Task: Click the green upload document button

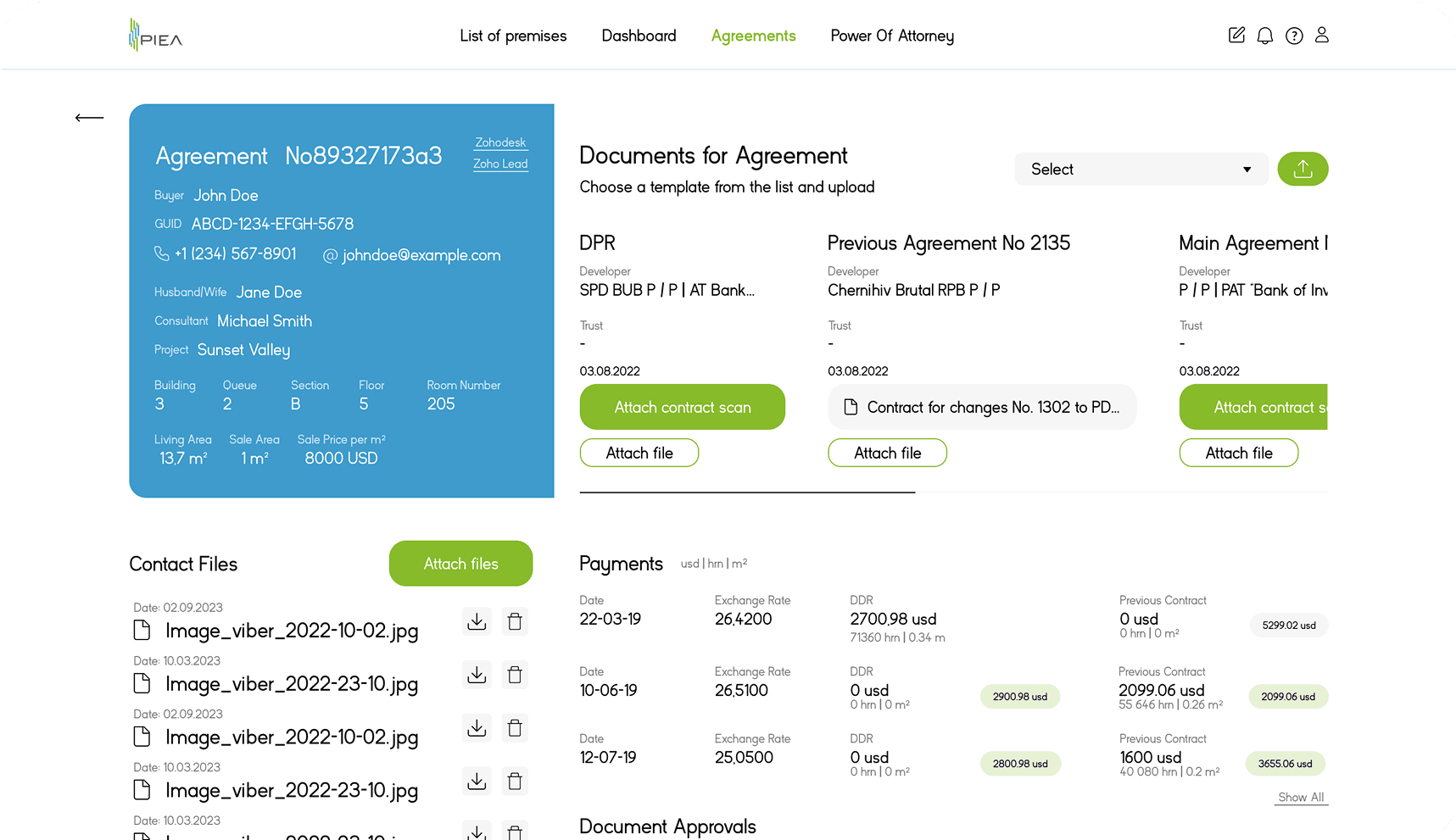Action: click(1302, 170)
